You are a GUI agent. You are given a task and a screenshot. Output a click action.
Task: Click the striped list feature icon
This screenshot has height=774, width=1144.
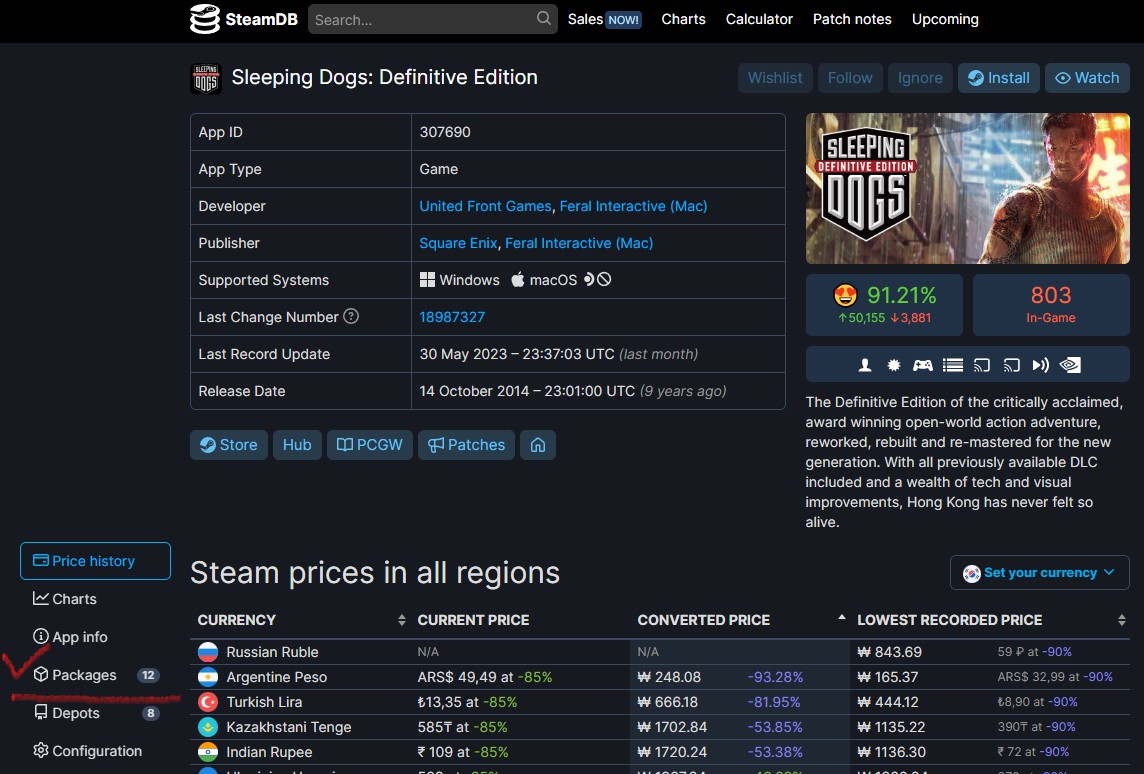click(953, 365)
